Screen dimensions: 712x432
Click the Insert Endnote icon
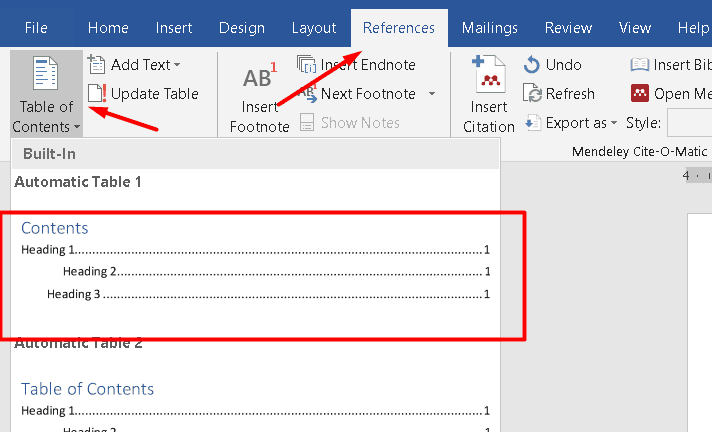click(307, 65)
